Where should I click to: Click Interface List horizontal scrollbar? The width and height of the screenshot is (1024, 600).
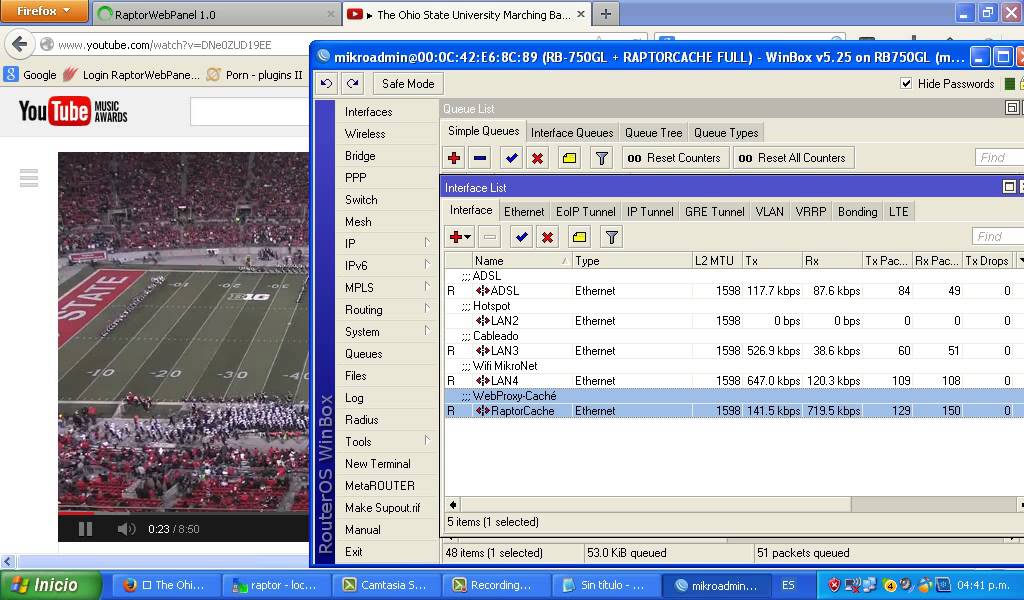pos(655,504)
